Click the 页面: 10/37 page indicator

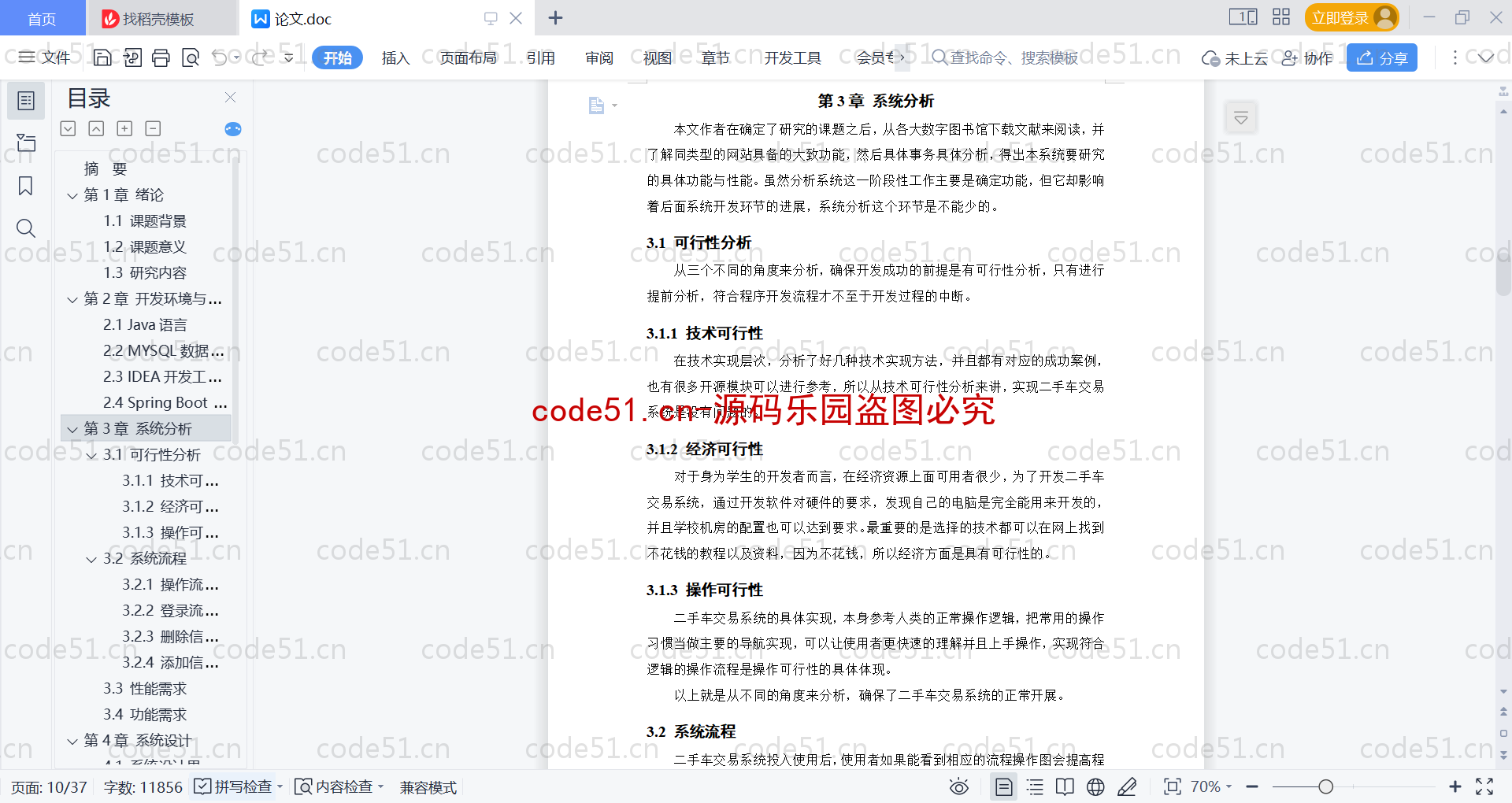(49, 787)
